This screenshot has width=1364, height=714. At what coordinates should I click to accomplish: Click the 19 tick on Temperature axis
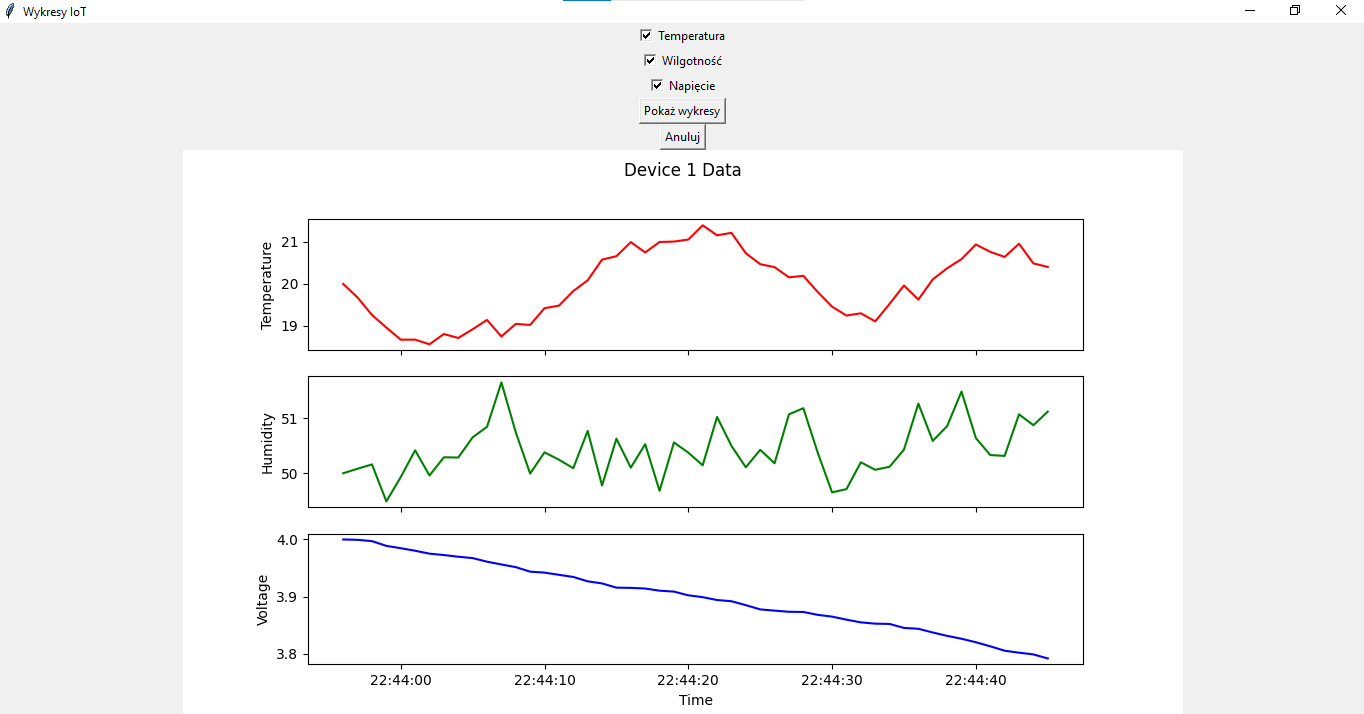pyautogui.click(x=290, y=327)
